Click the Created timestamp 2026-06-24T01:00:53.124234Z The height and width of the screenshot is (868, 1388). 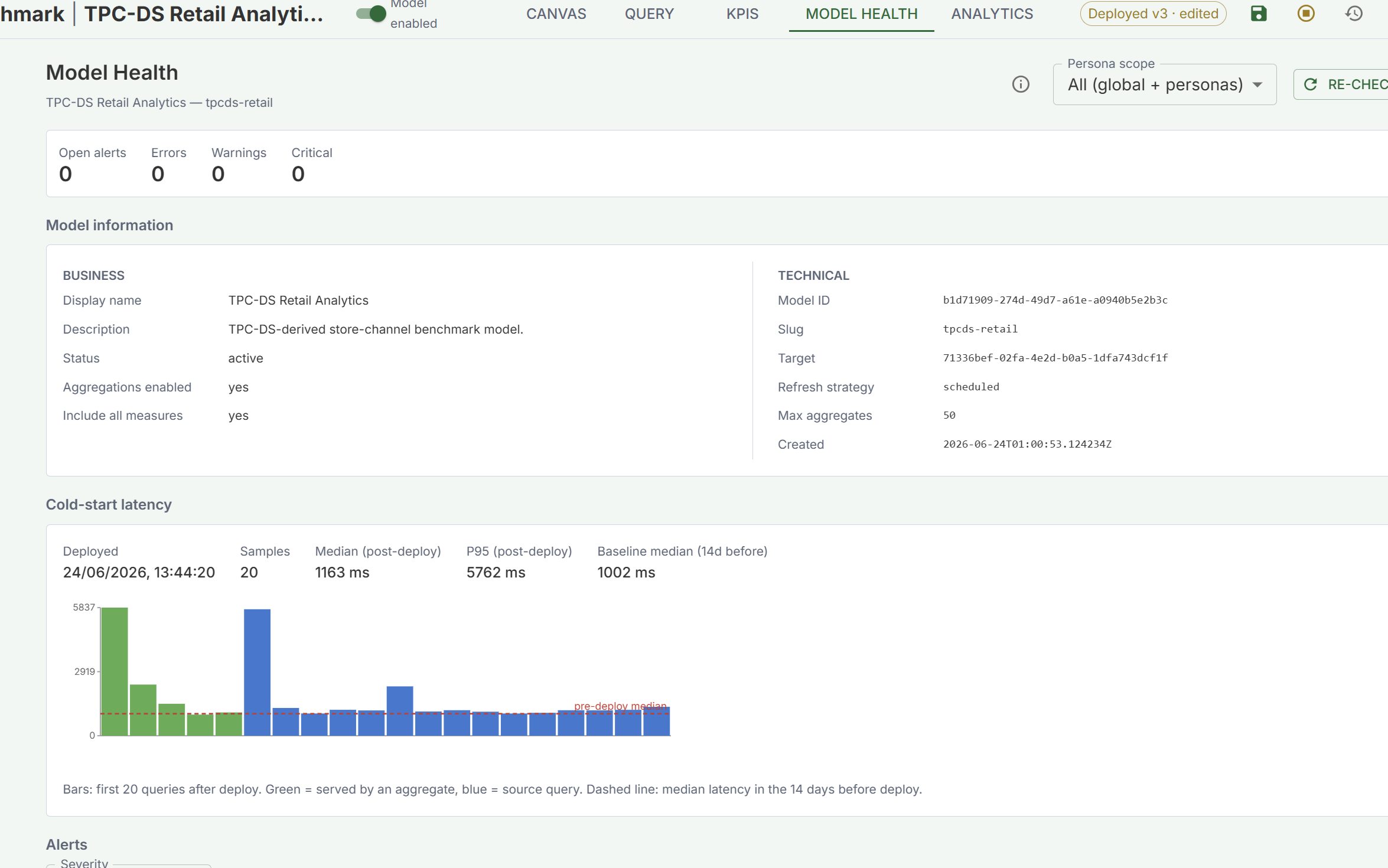pyautogui.click(x=1027, y=444)
